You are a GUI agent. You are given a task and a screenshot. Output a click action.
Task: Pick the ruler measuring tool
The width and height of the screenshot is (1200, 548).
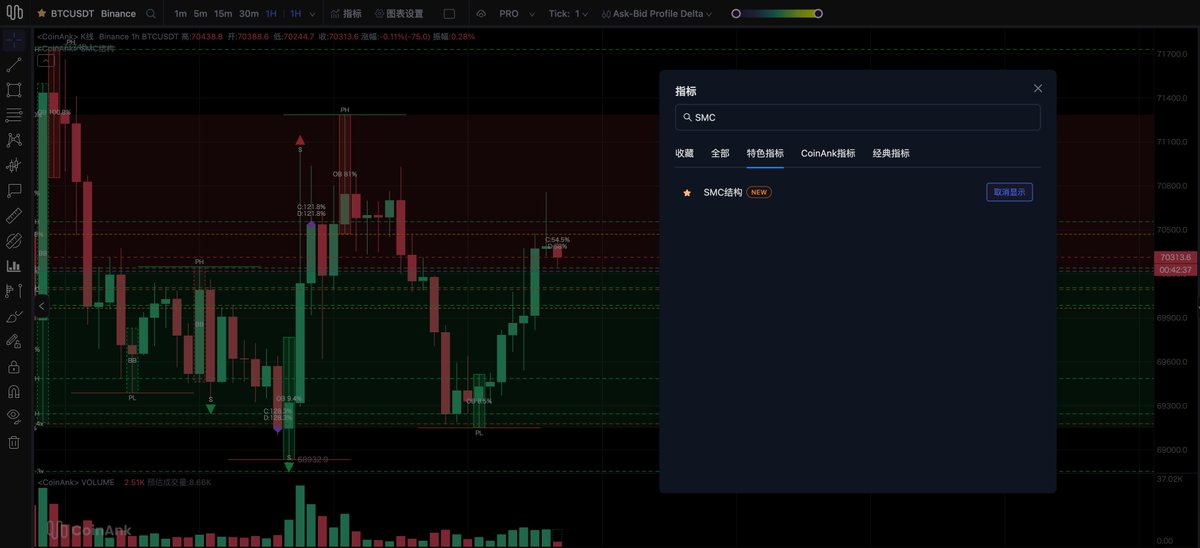click(14, 216)
